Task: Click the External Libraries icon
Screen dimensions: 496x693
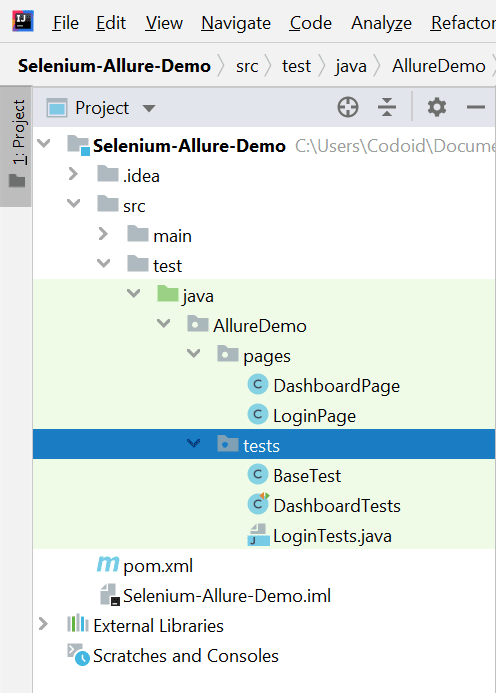Action: click(x=78, y=624)
